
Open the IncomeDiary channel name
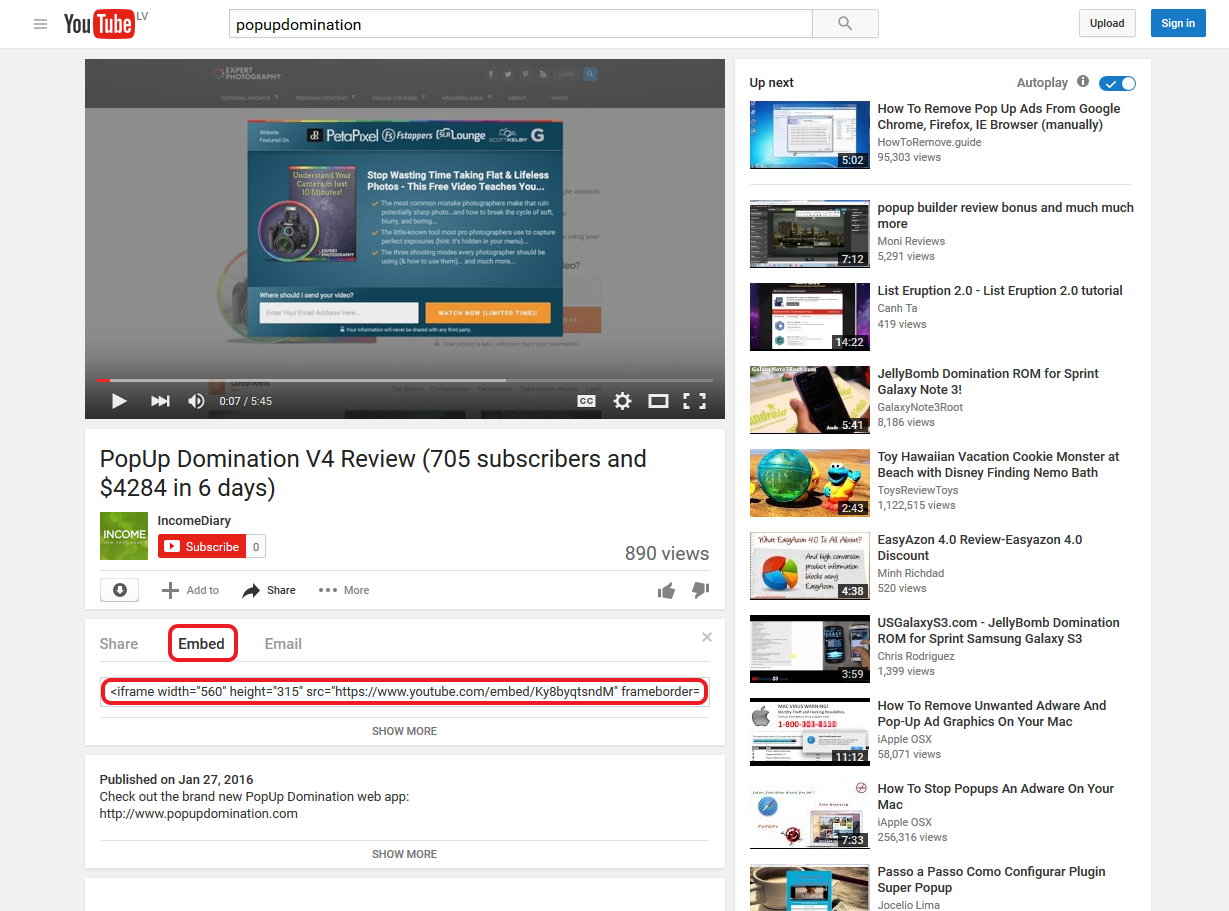195,521
